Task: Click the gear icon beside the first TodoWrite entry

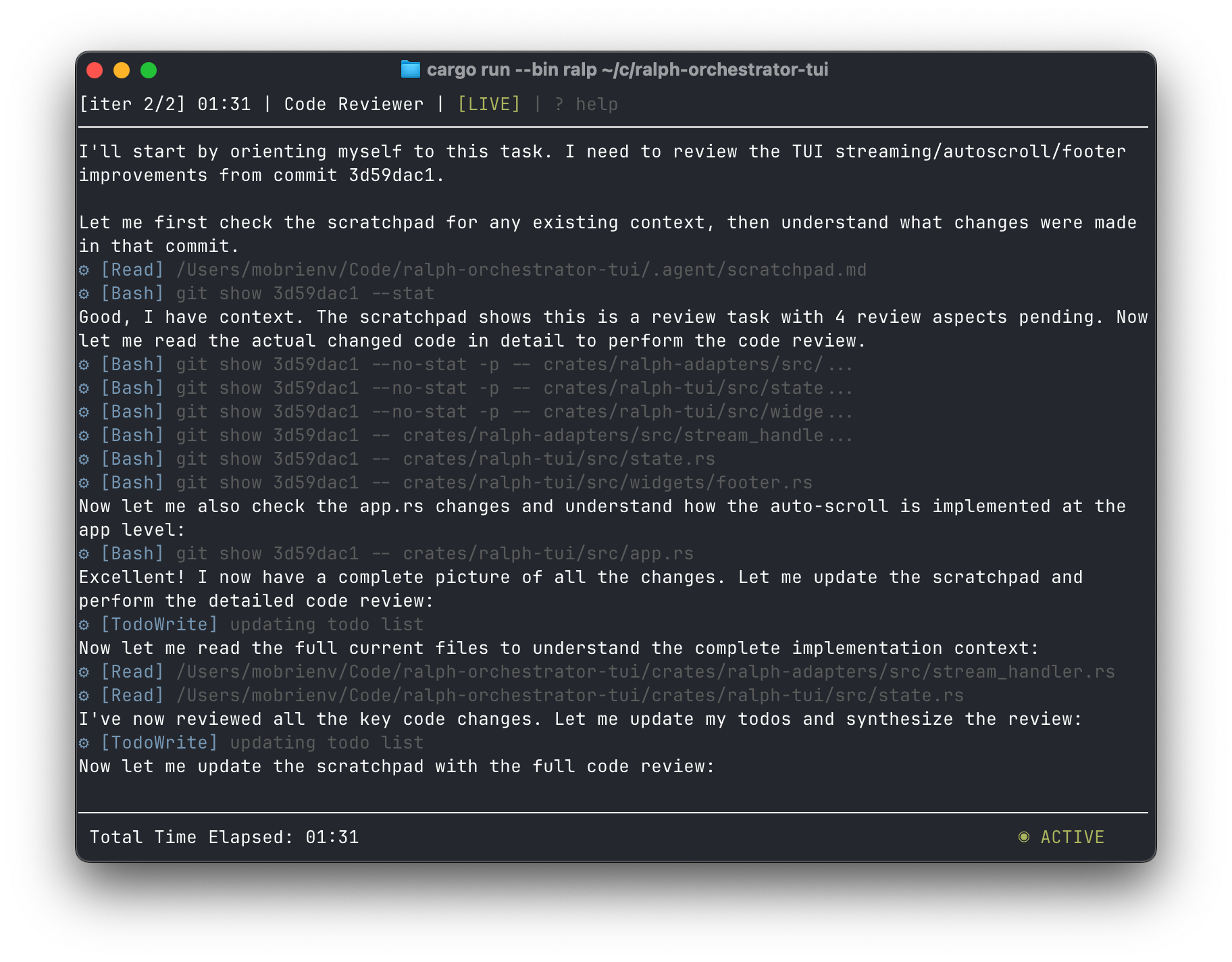Action: [x=84, y=624]
